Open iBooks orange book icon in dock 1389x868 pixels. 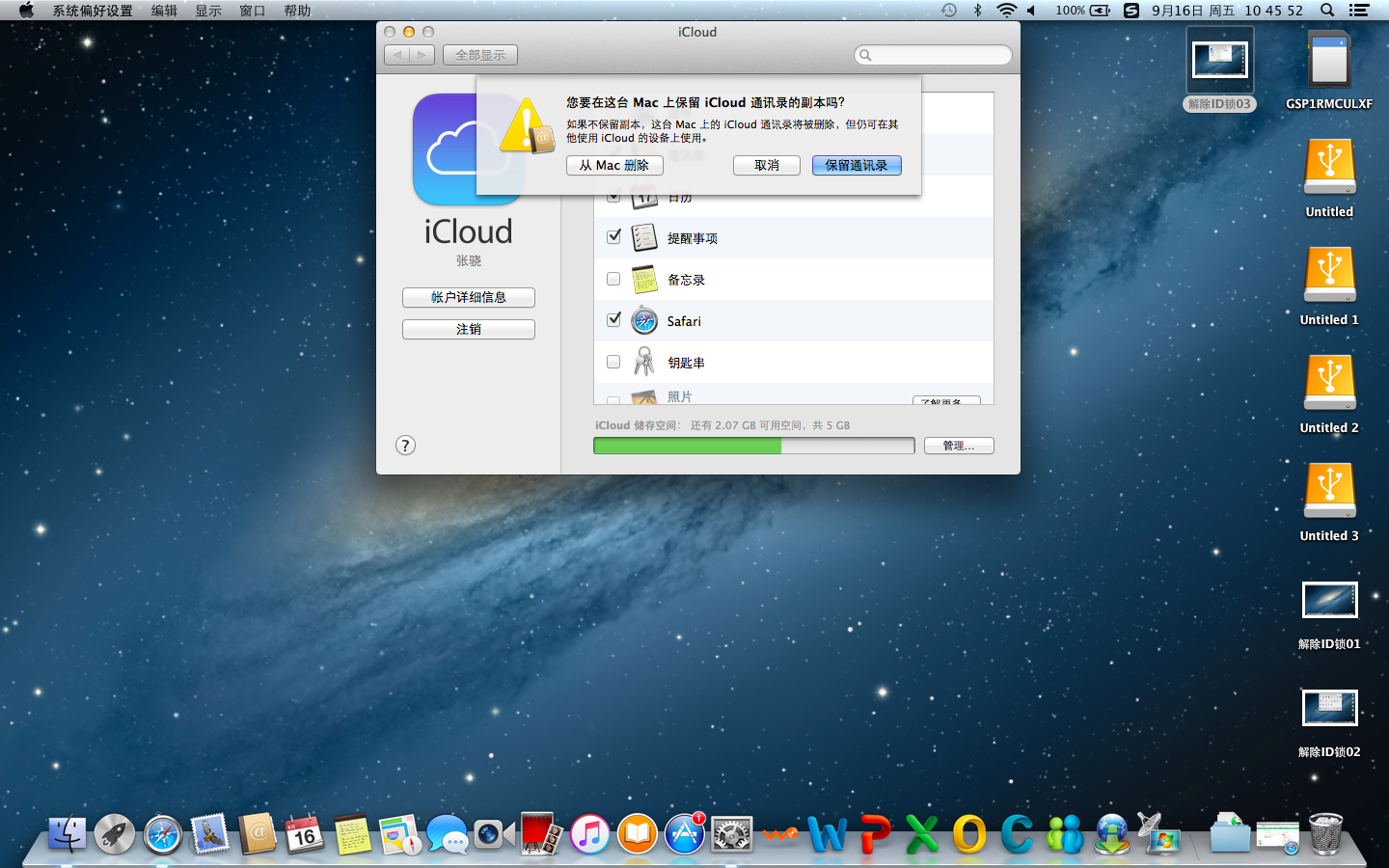pyautogui.click(x=637, y=834)
